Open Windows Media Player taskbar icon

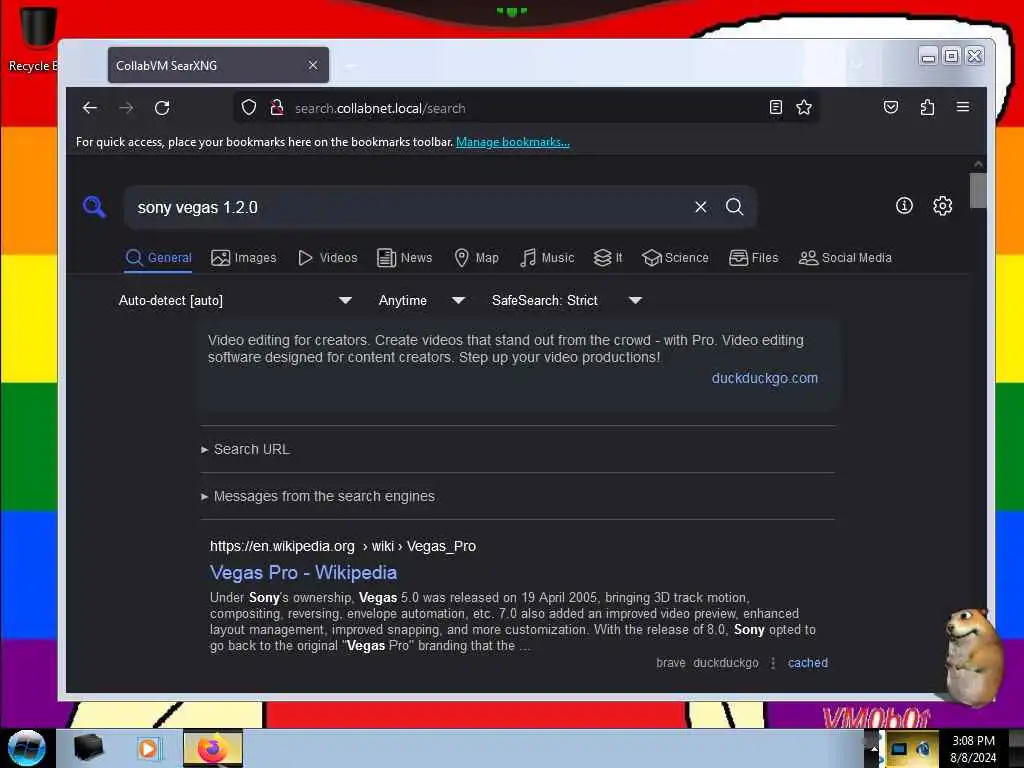(148, 748)
